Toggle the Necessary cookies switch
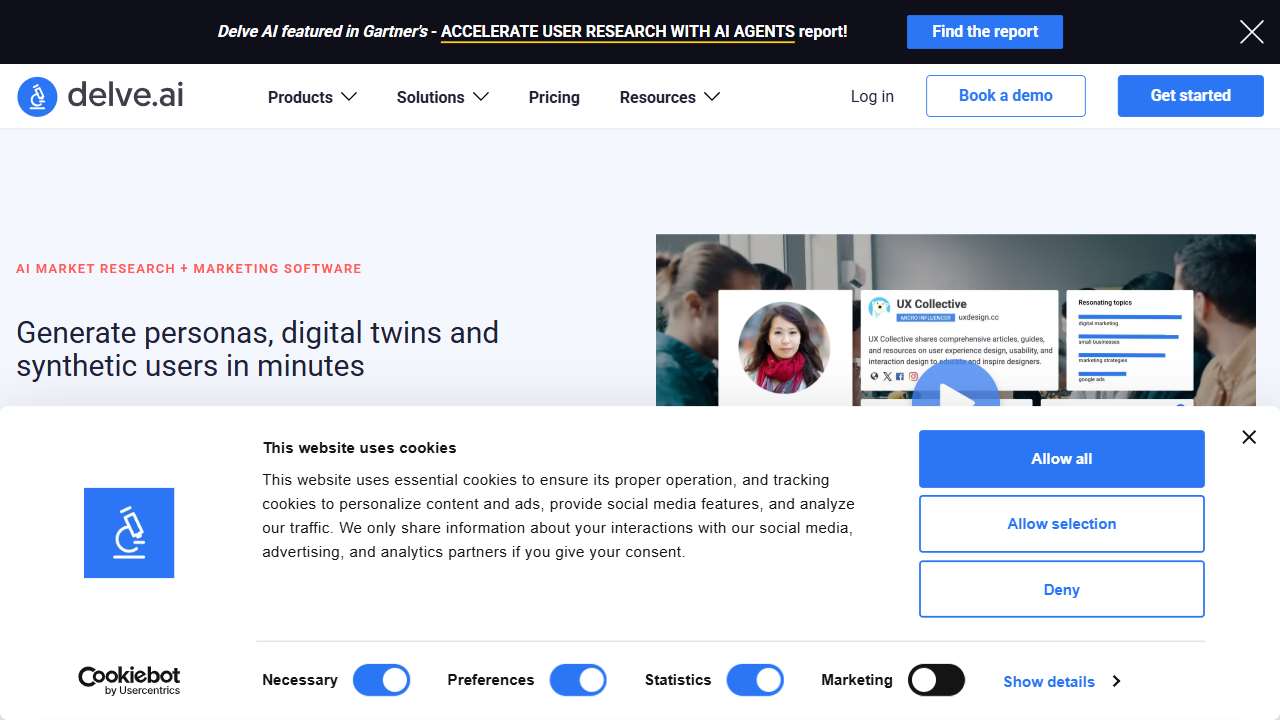 coord(382,680)
